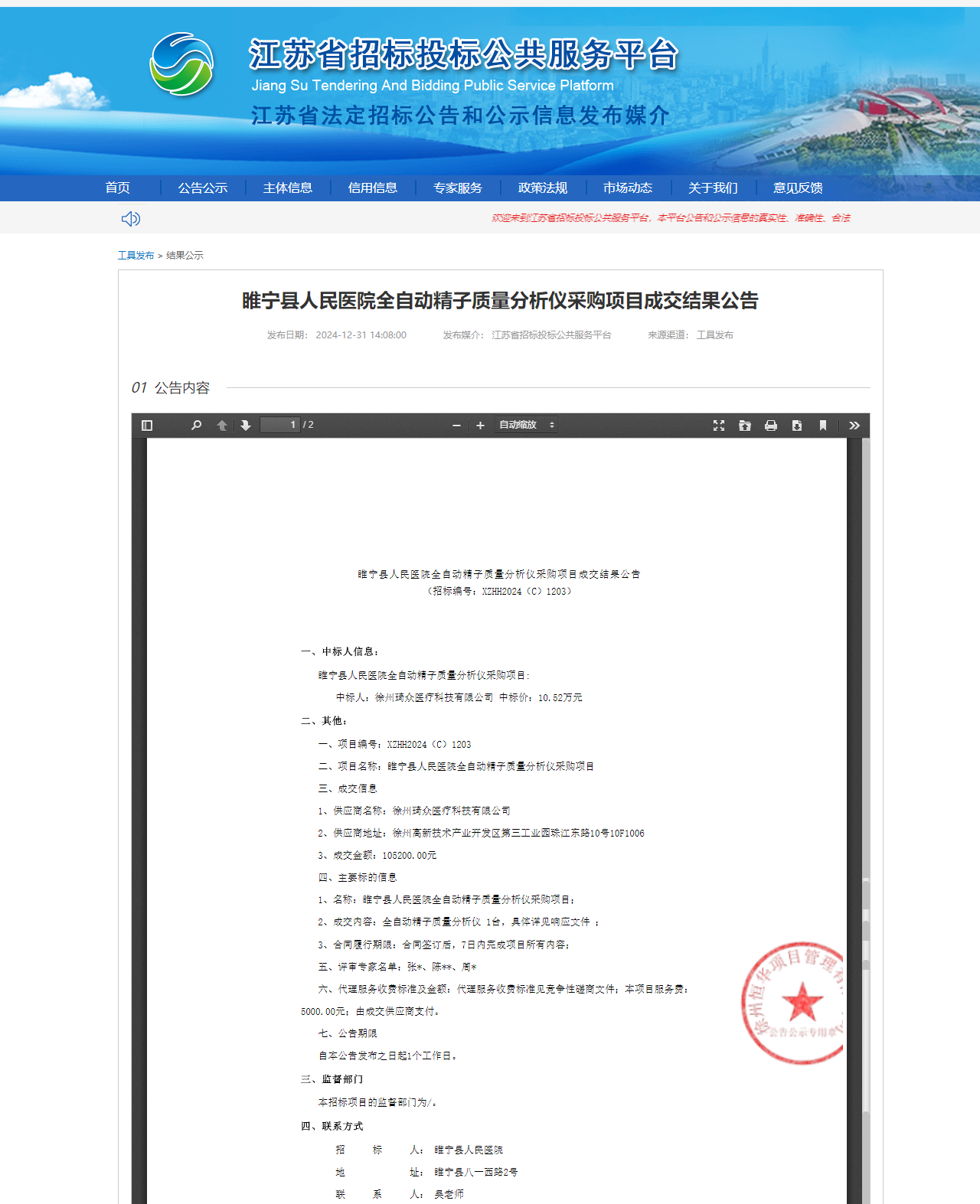Open the 政策法规 navigation menu
980x1204 pixels.
tap(543, 188)
